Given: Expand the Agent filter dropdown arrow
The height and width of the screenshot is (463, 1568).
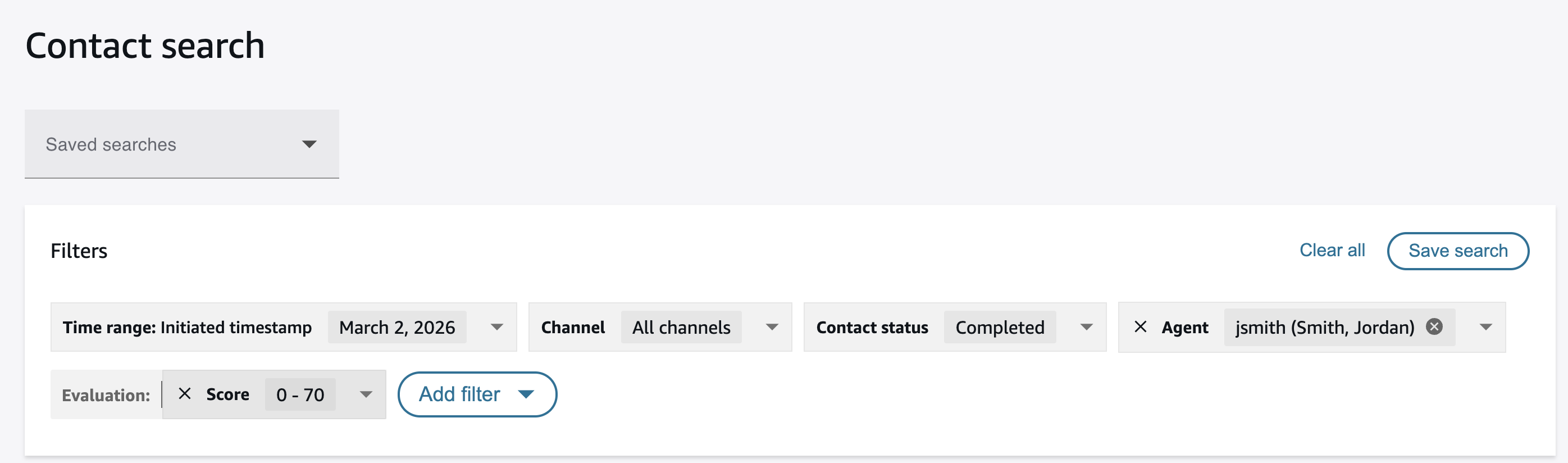Looking at the screenshot, I should coord(1485,327).
